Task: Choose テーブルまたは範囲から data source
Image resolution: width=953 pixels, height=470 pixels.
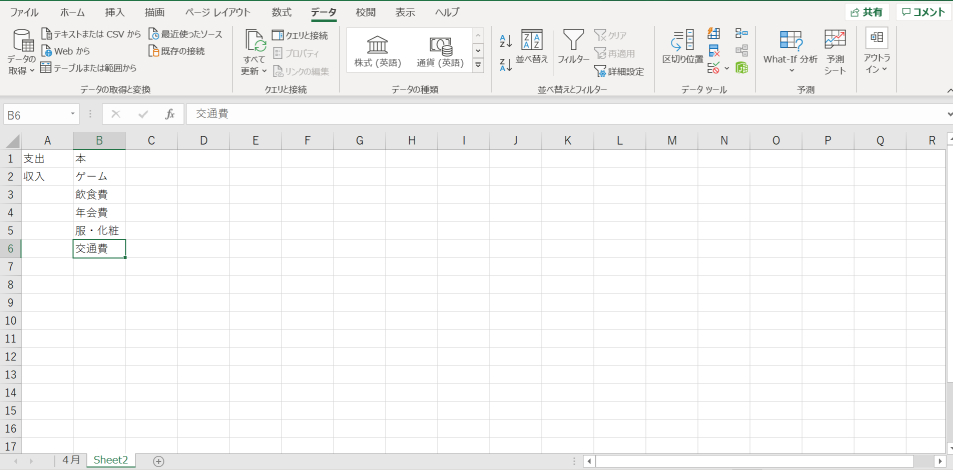Action: pos(88,68)
